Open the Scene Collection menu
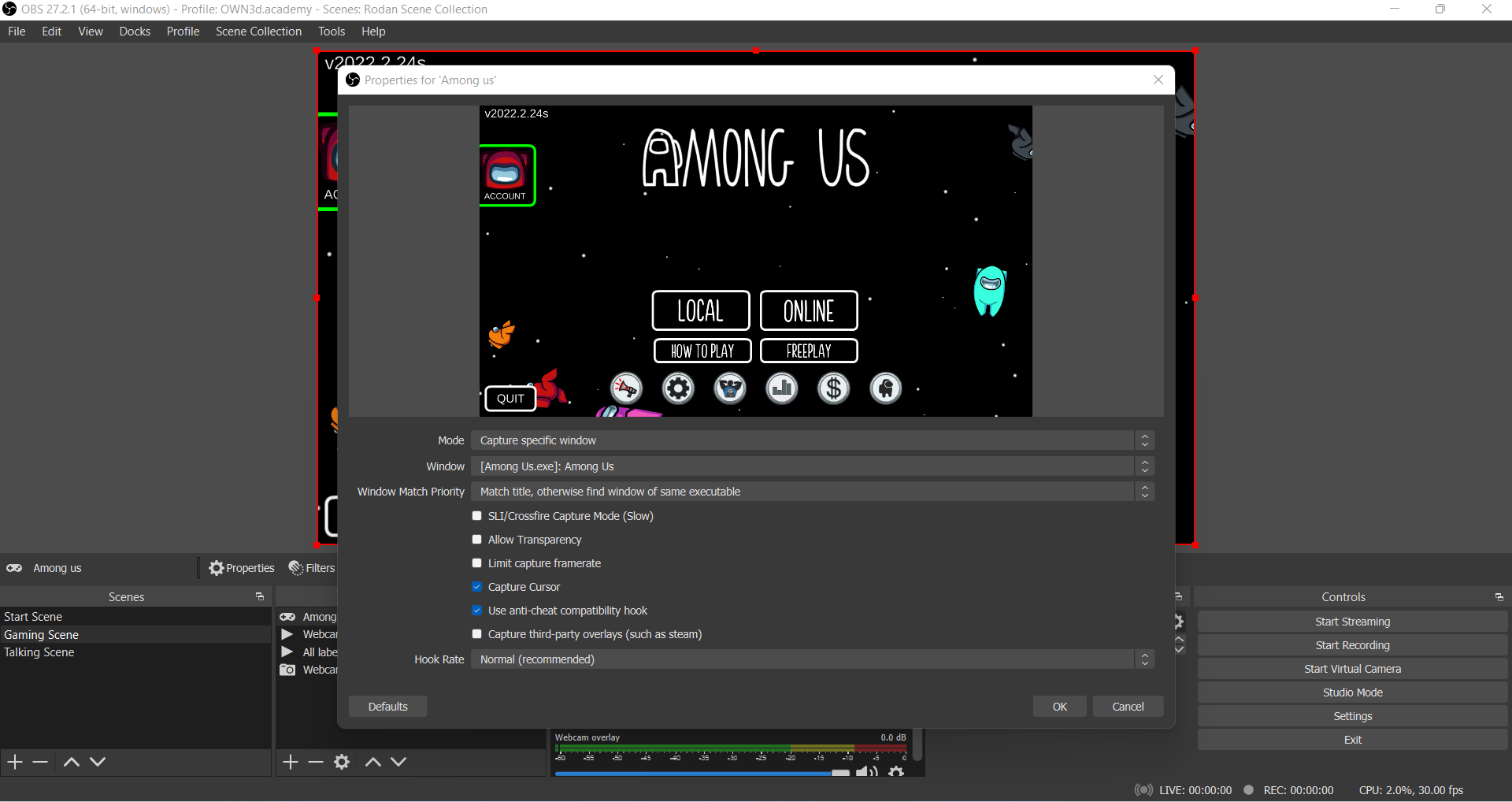The width and height of the screenshot is (1512, 802). (x=258, y=32)
